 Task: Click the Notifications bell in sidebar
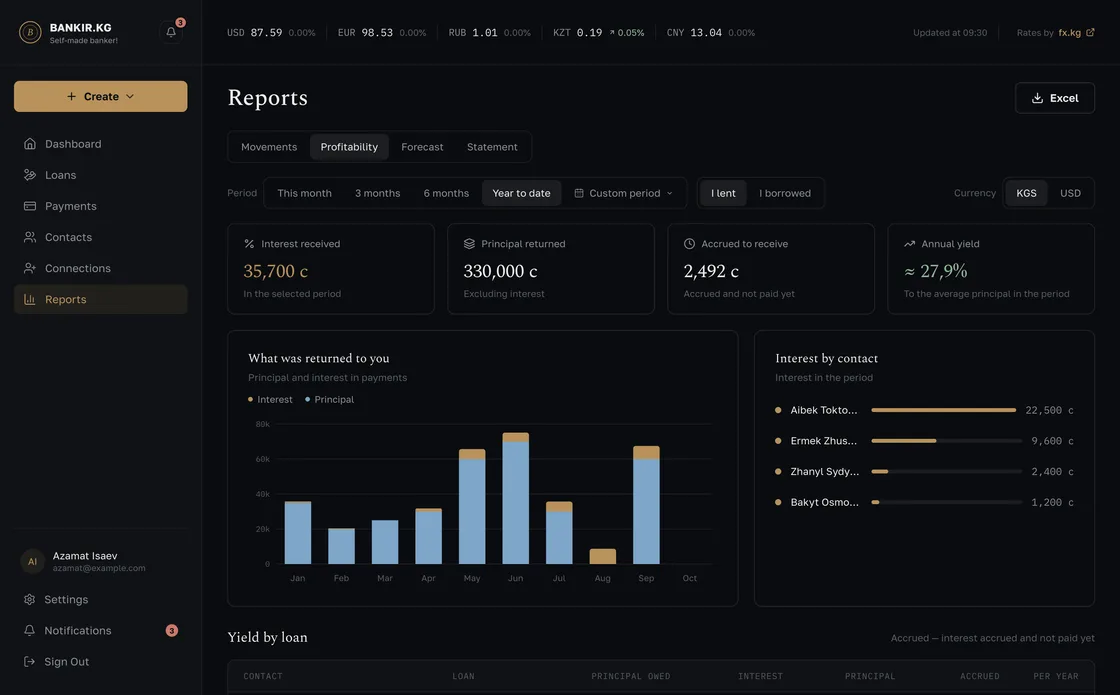tap(29, 631)
